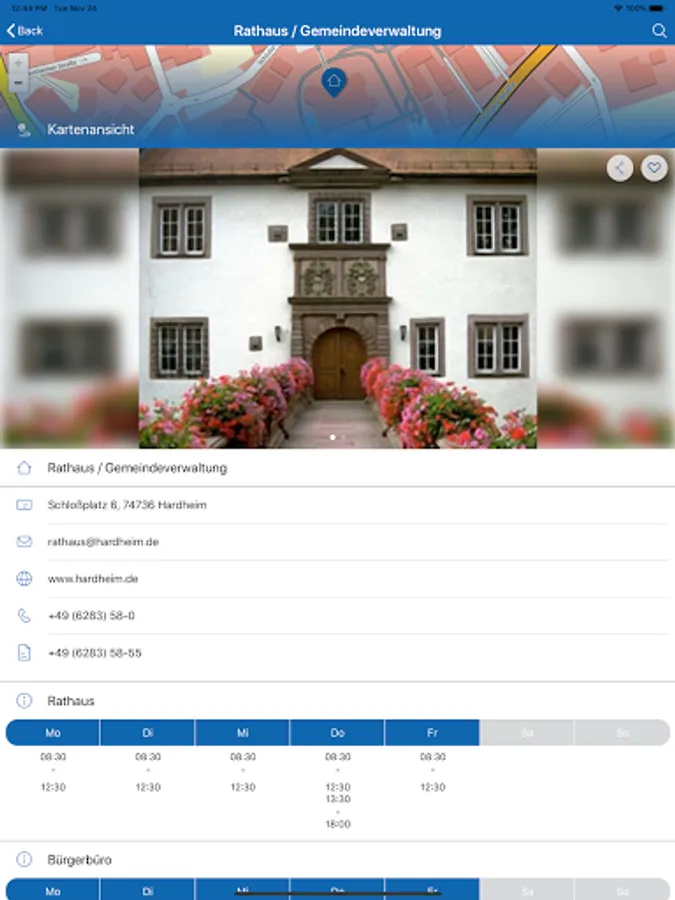
Task: Select Fr tab in Rathaus hours
Action: point(432,733)
